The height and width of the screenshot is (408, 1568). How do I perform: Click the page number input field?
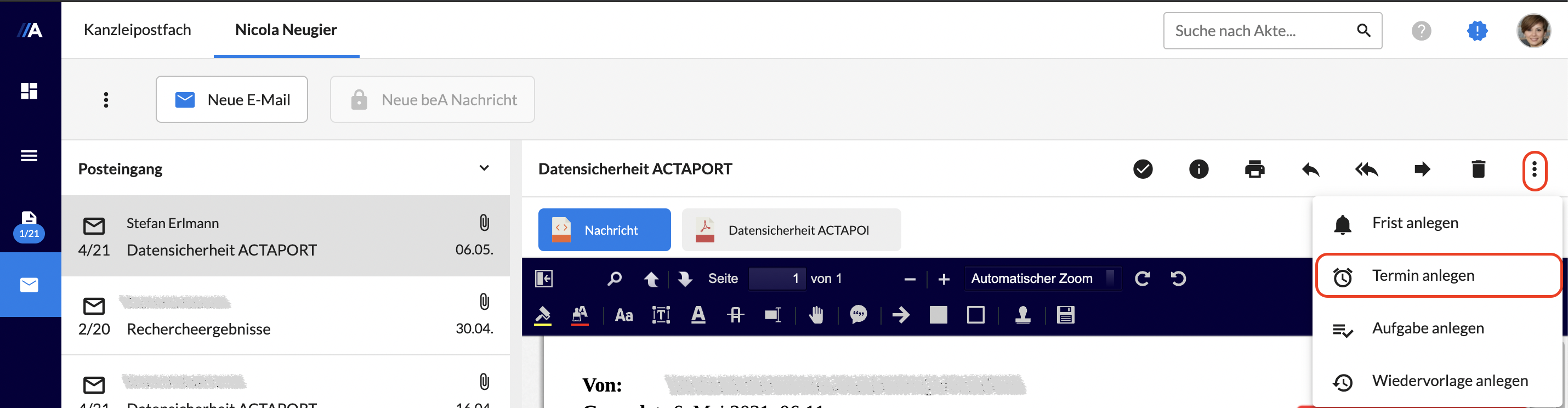click(777, 278)
